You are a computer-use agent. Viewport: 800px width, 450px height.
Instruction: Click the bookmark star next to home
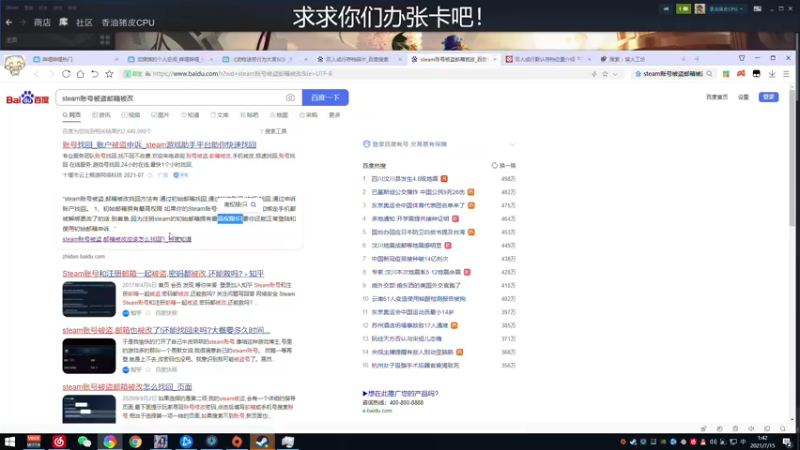tap(109, 74)
